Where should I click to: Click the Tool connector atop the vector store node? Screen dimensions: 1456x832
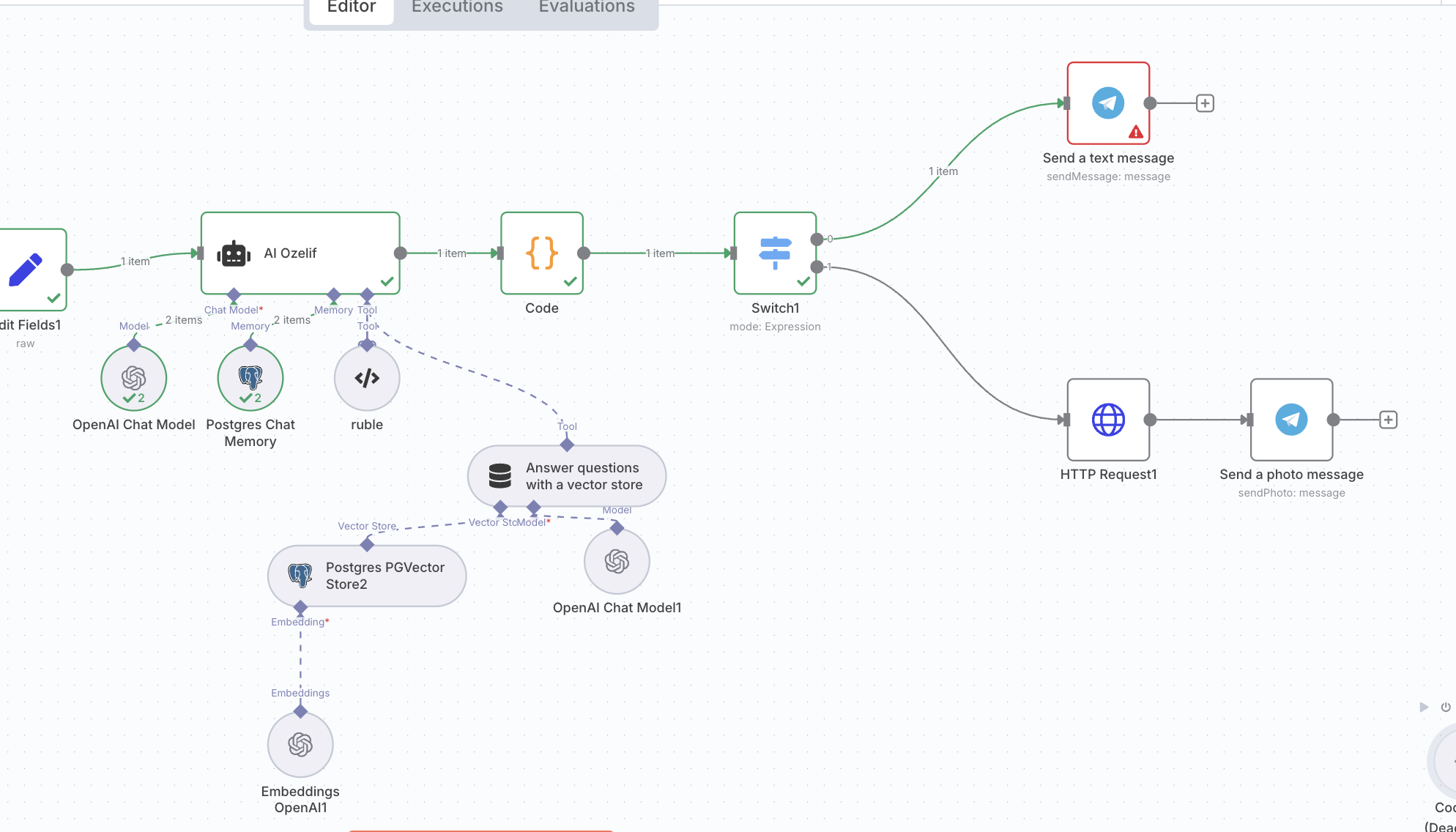click(567, 445)
